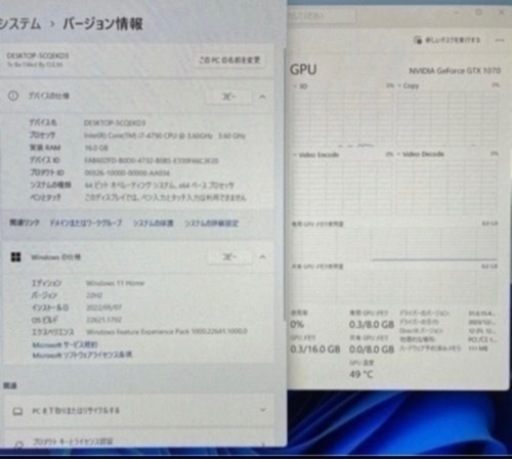The height and width of the screenshot is (459, 512).
Task: Click the key icon on the プロダクトキー row
Action: [x=18, y=444]
